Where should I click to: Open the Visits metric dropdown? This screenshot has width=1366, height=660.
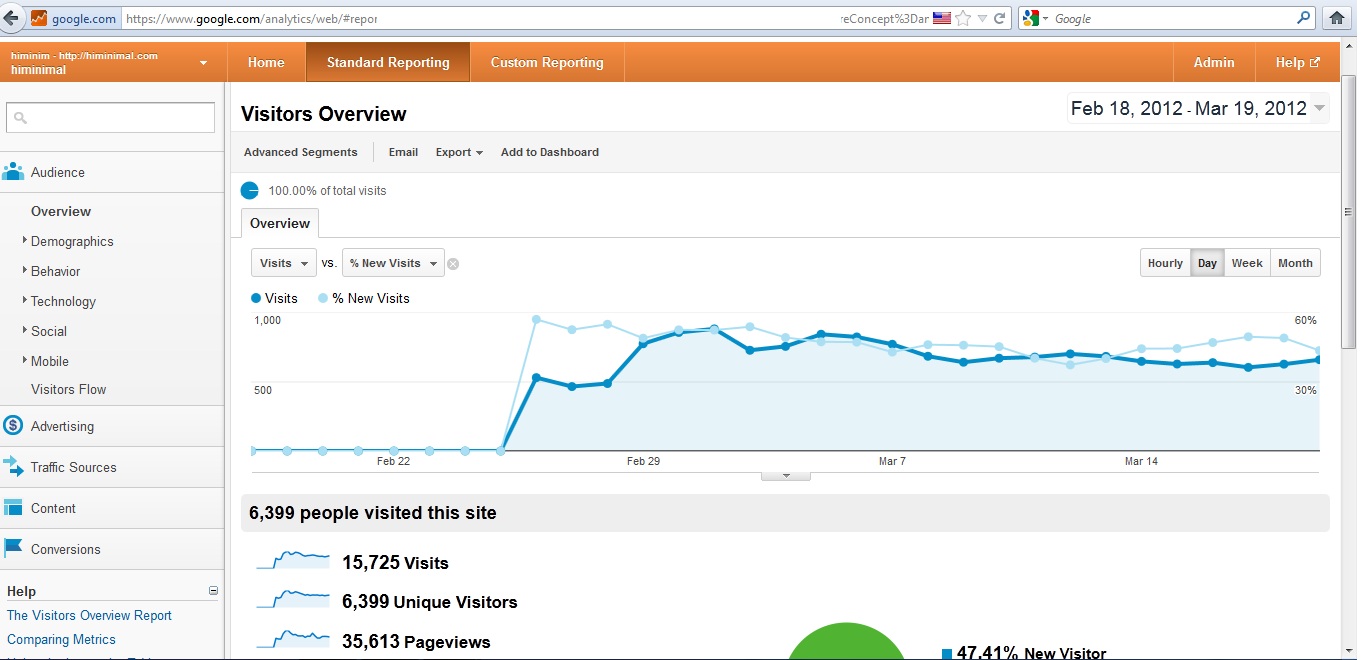284,263
